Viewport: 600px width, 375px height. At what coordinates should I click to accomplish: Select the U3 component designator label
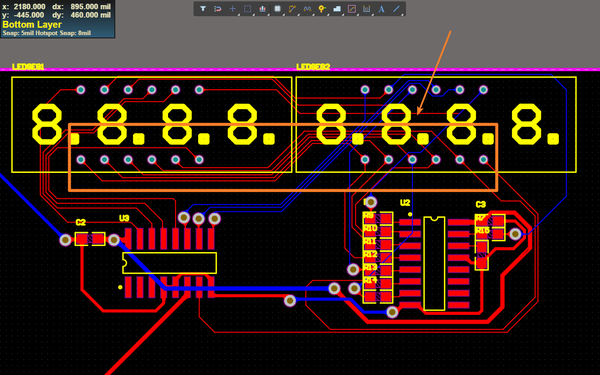[124, 218]
